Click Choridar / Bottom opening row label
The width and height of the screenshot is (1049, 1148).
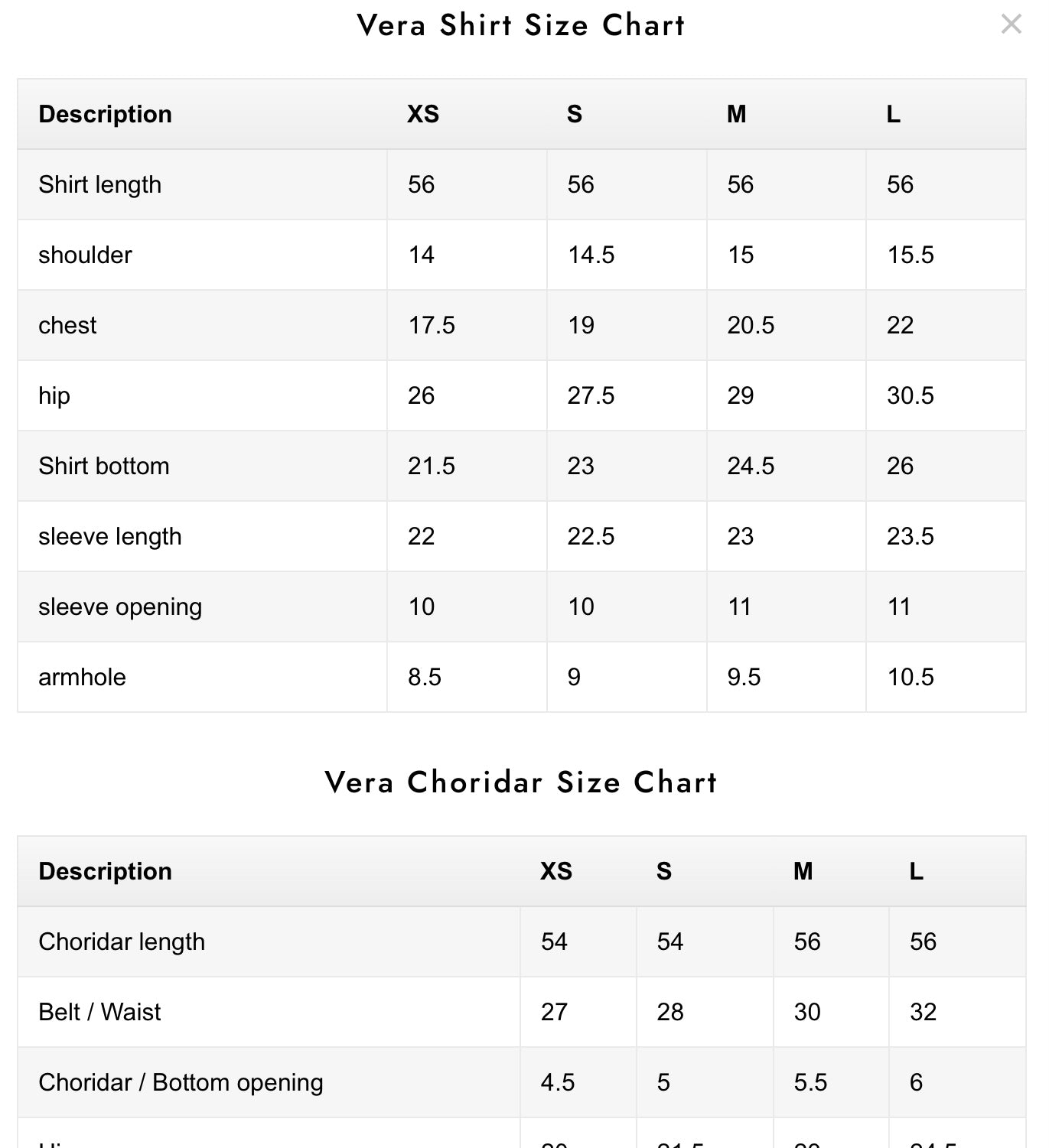click(181, 1082)
